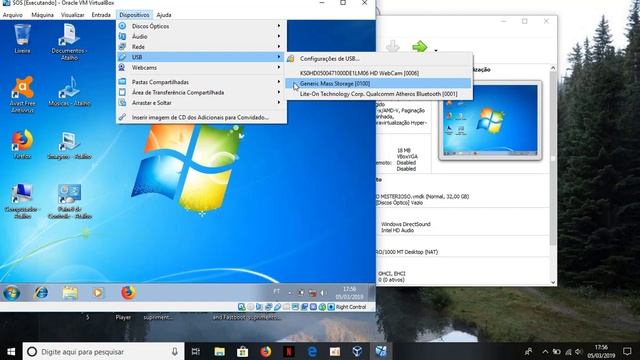This screenshot has width=640, height=360.
Task: Click the network status bar indicator
Action: click(269, 307)
